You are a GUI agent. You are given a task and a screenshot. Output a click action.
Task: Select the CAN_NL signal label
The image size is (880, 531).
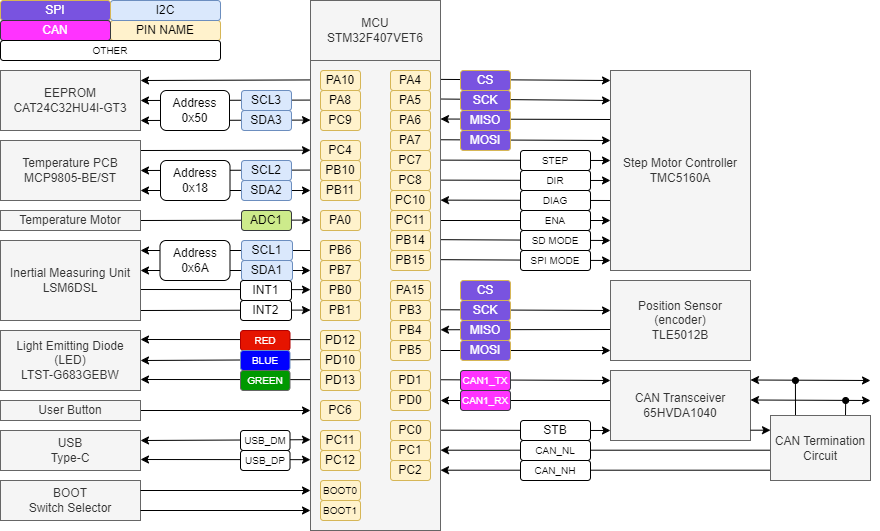click(555, 451)
